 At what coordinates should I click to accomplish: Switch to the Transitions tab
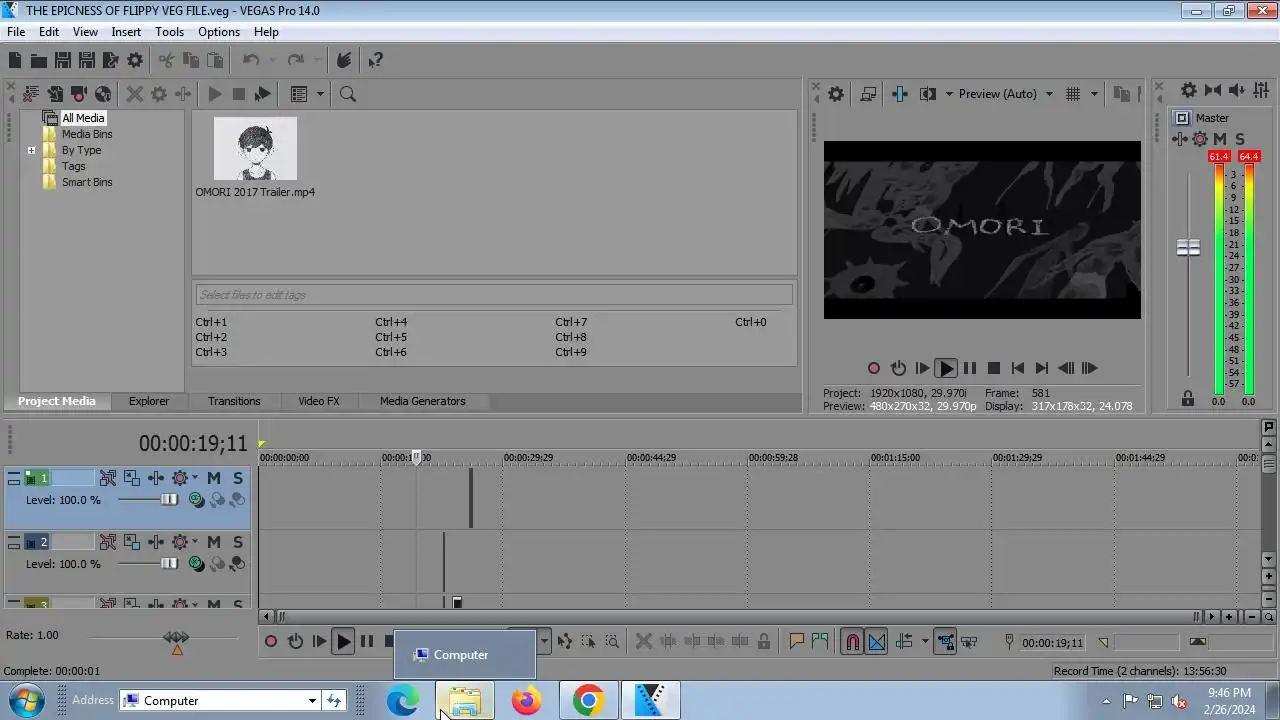coord(234,401)
